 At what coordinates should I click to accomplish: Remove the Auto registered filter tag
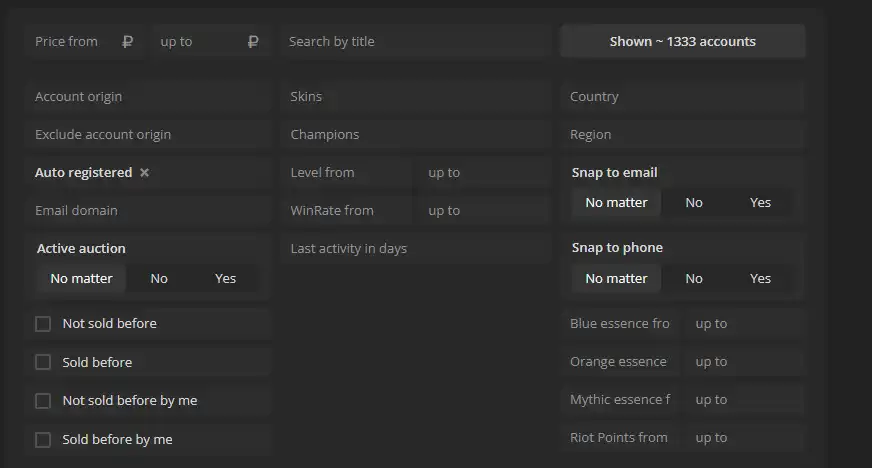(x=144, y=173)
